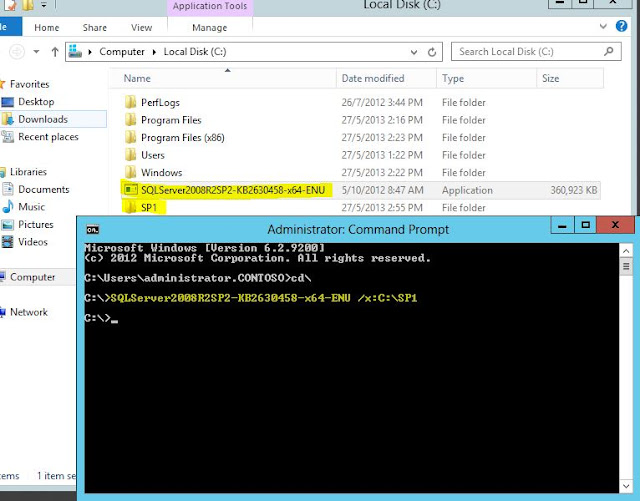Click Command Prompt scrollbar up arrow
Image resolution: width=640 pixels, height=501 pixels.
point(626,251)
